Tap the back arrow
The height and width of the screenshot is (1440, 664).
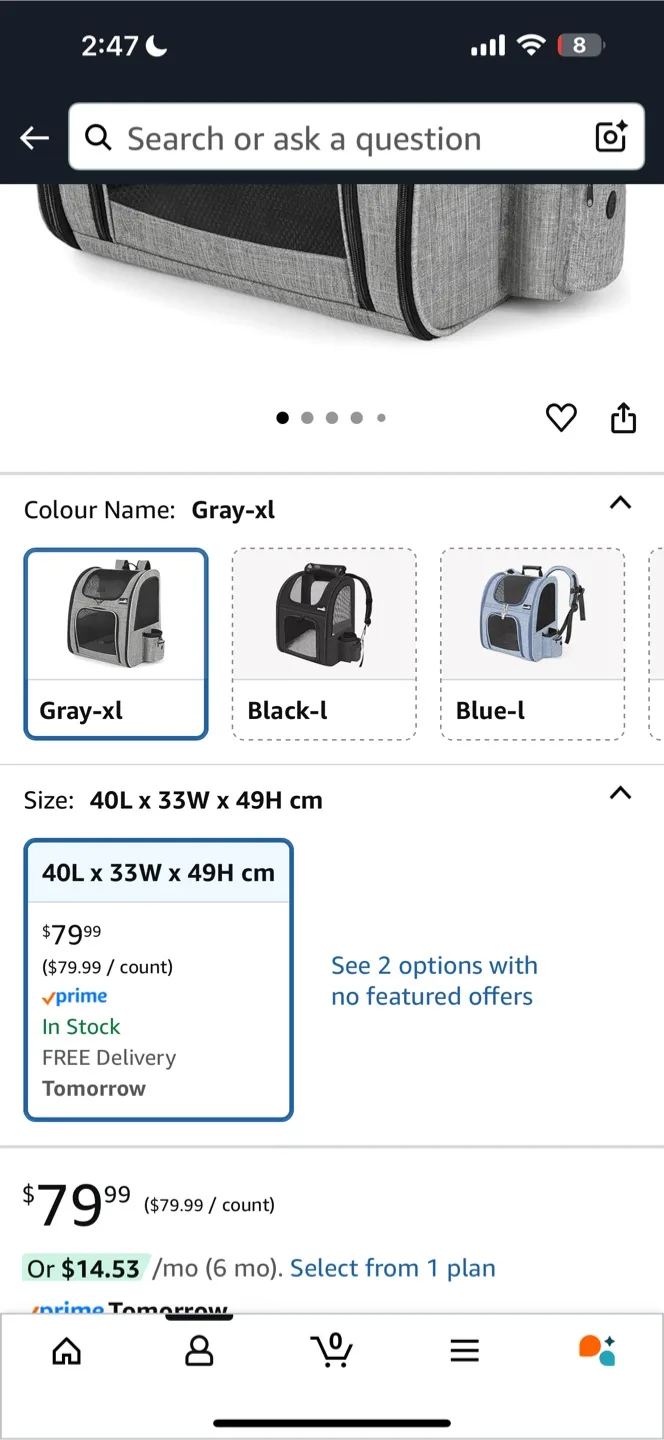pos(33,137)
